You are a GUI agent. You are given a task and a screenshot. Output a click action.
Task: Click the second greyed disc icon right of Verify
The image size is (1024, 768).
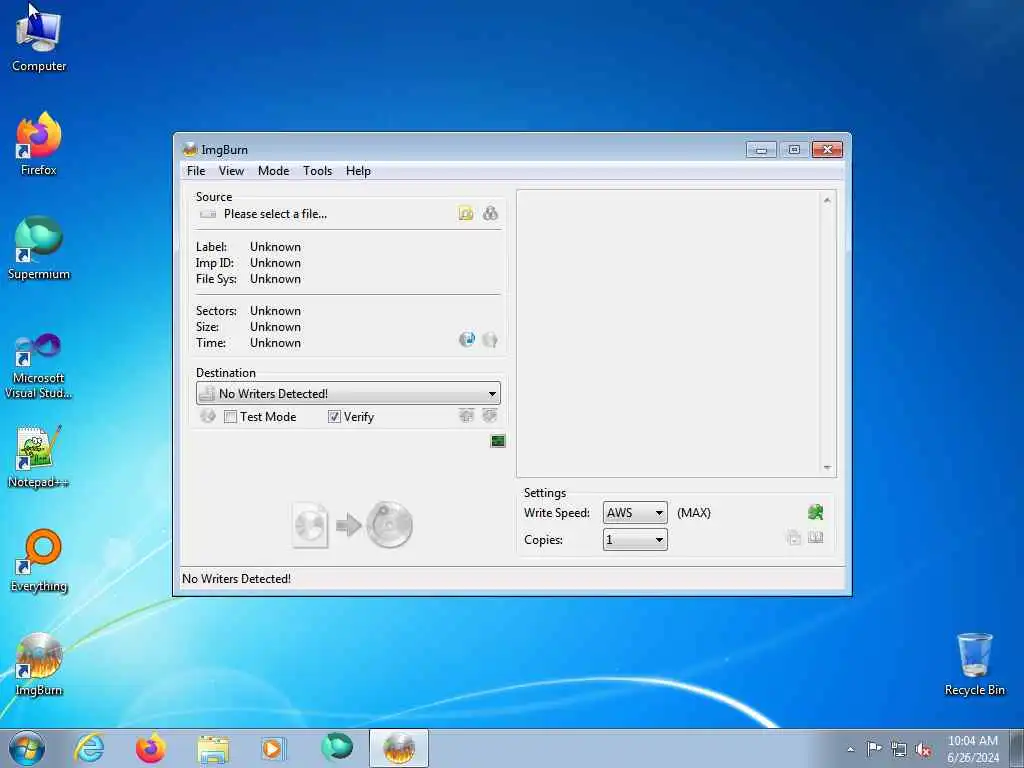[x=490, y=415]
